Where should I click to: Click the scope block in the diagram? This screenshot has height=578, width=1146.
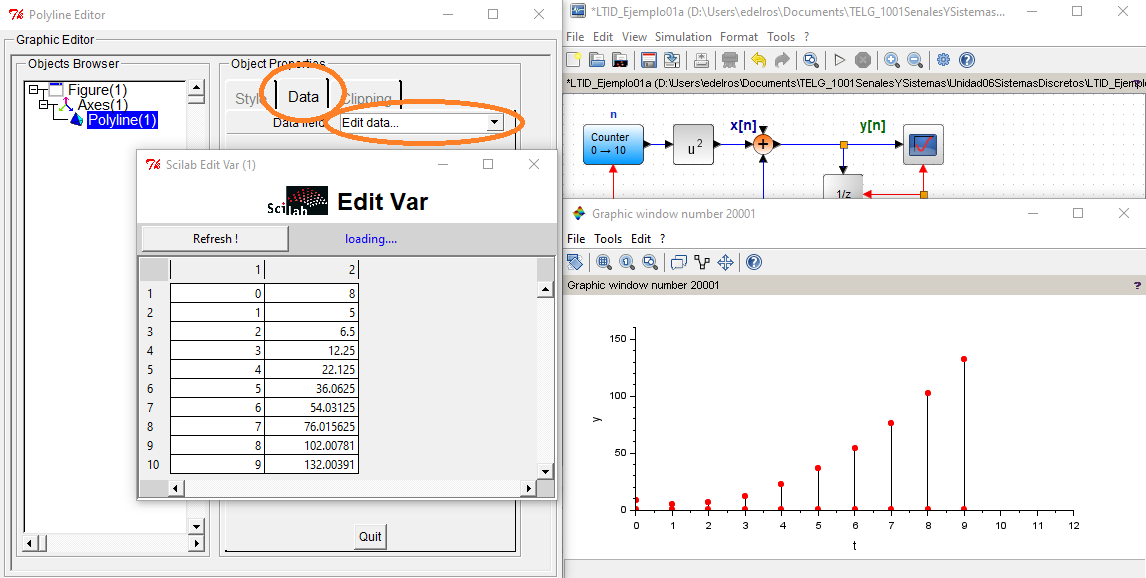(x=923, y=145)
